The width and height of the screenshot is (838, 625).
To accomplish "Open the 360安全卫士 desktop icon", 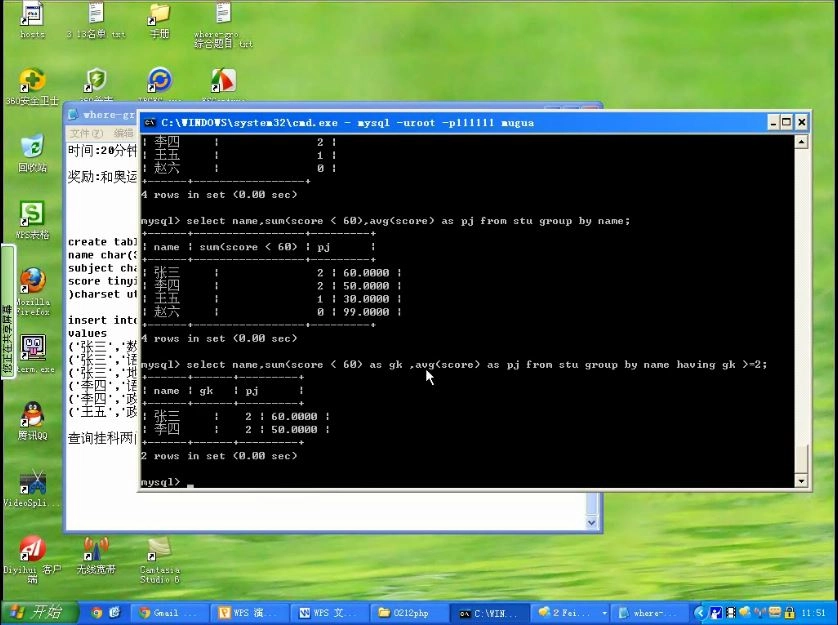I will [x=32, y=81].
